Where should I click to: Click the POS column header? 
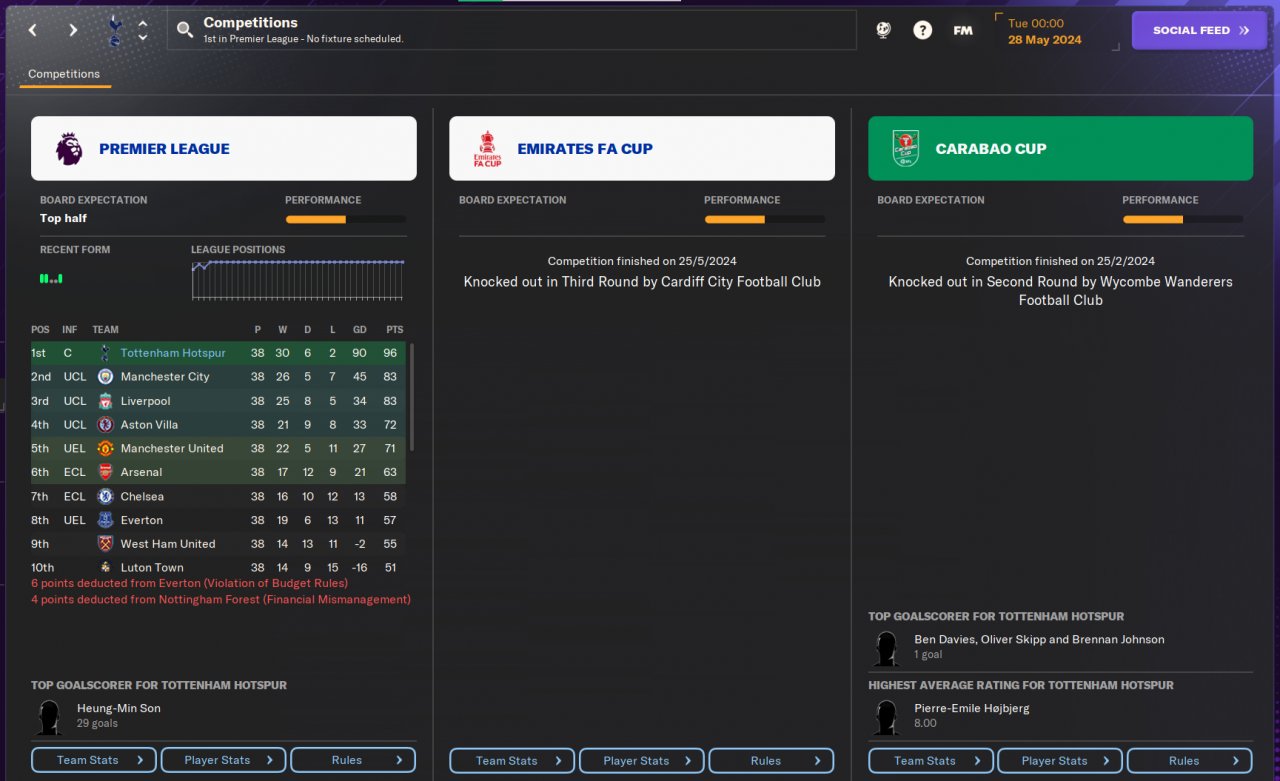pyautogui.click(x=40, y=330)
